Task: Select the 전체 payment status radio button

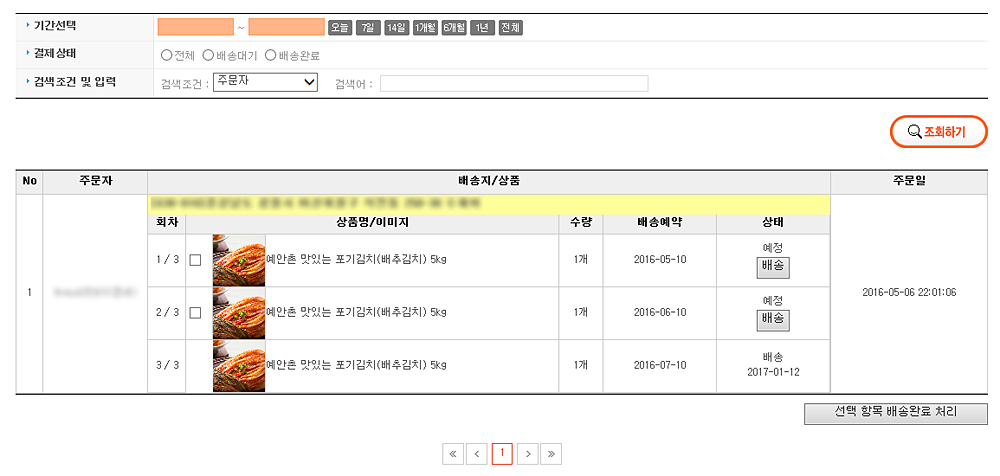Action: (x=166, y=55)
